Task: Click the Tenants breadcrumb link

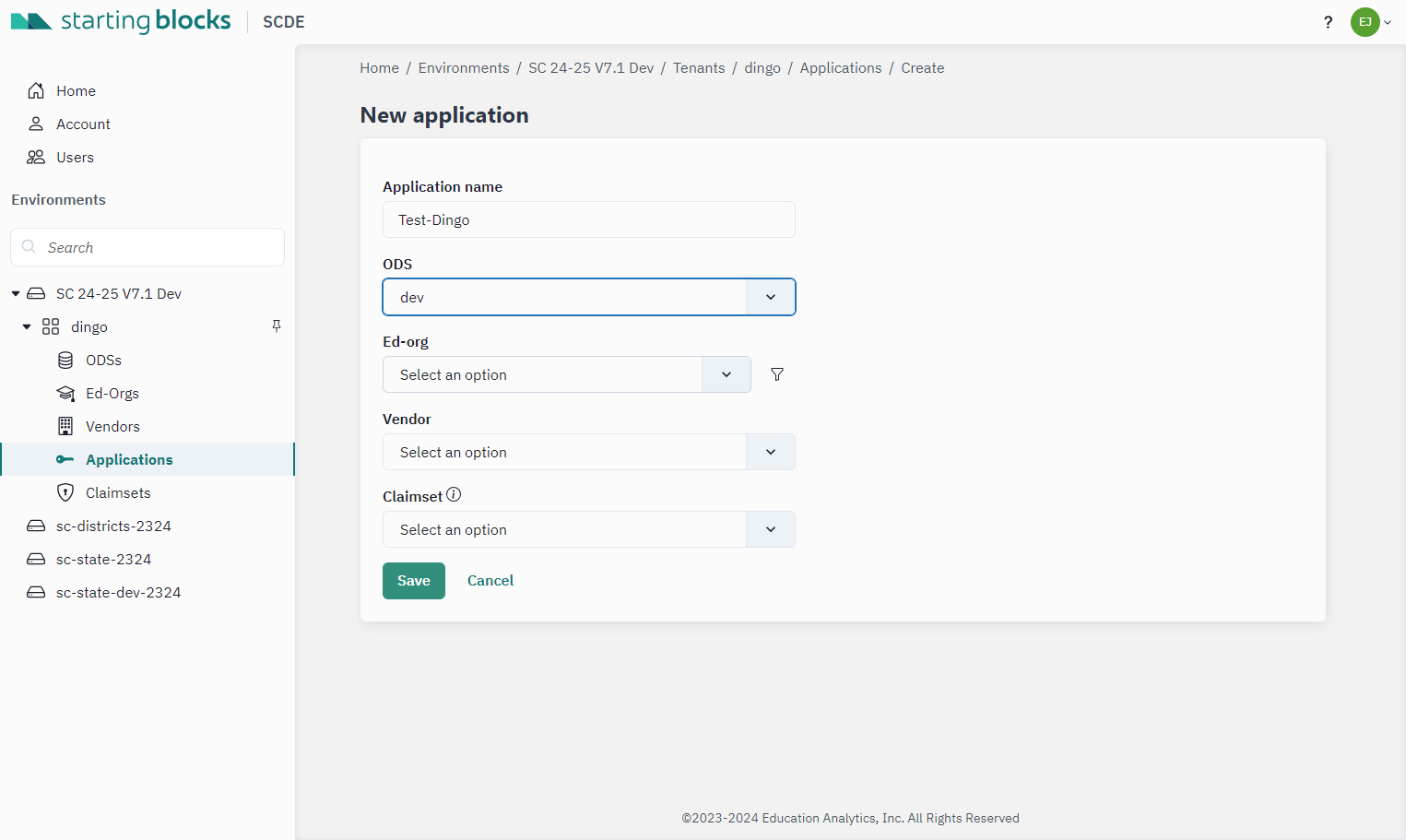Action: [699, 67]
